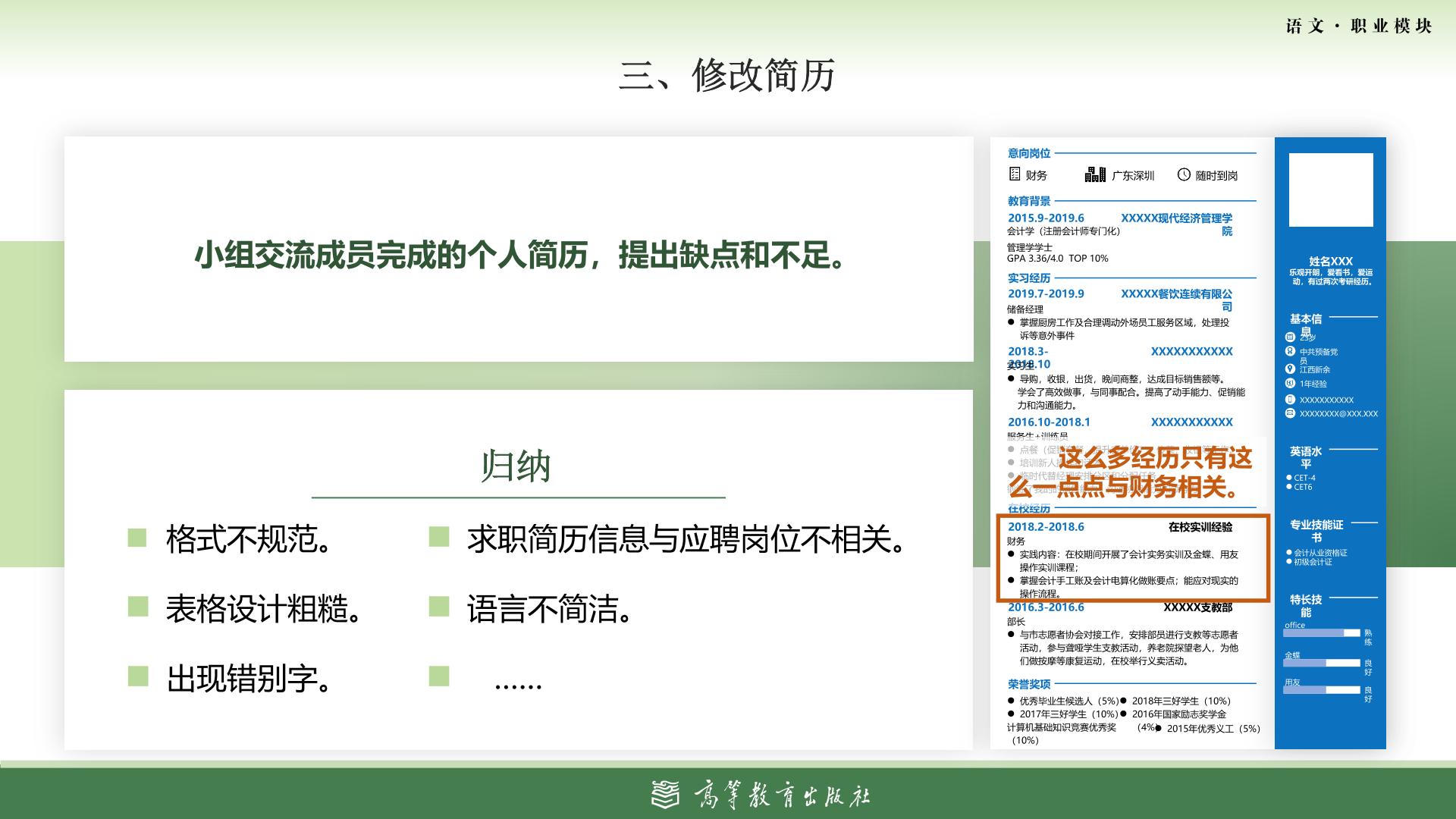This screenshot has width=1456, height=819.
Task: Click the 荣誉奖项 section heading
Action: tap(1029, 684)
